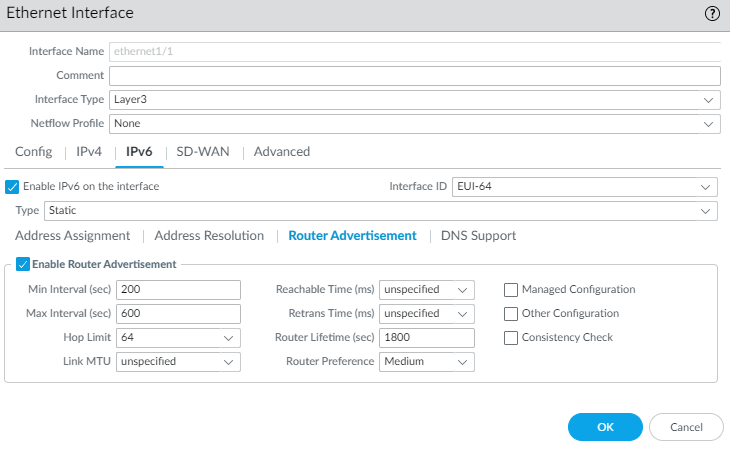Open the Reachable Time dropdown
Viewport: 730px width, 454px height.
pos(426,290)
